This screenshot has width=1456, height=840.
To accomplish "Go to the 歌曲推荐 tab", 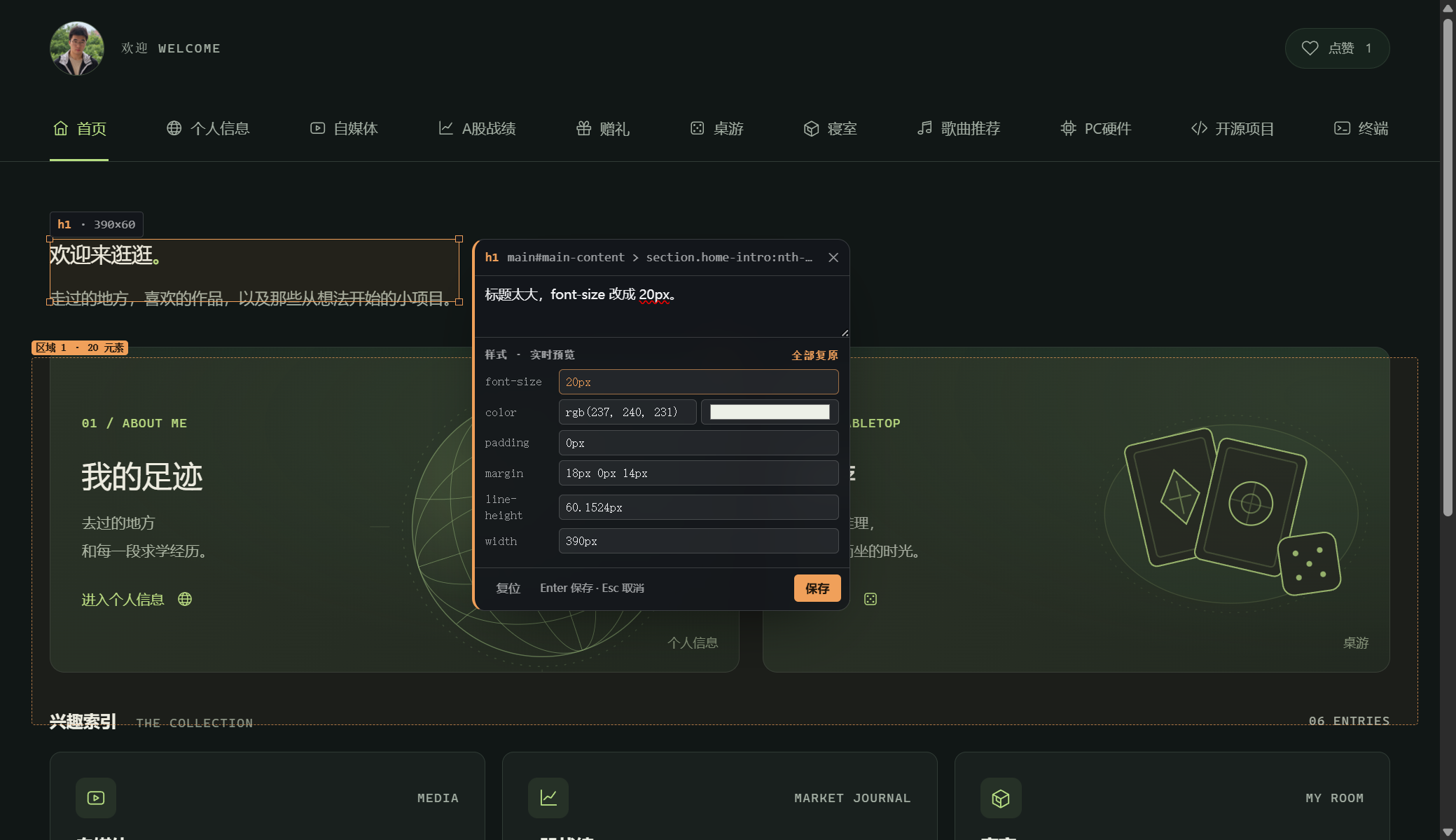I will (959, 128).
